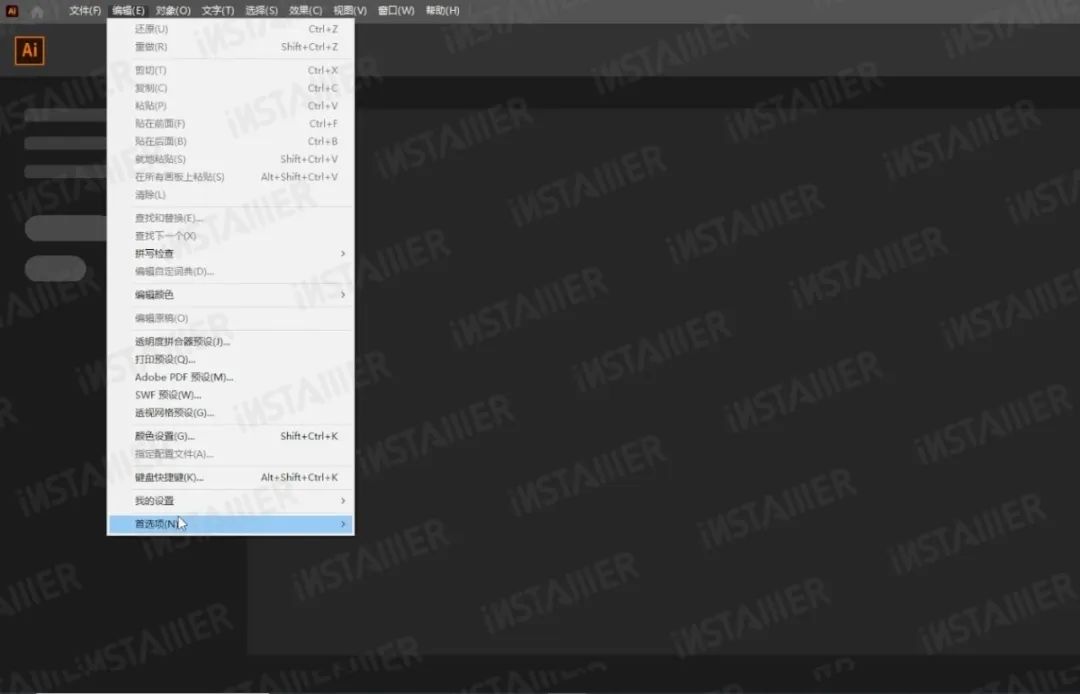Choose 就地粘贴(S) menu entry
Screen dimensions: 1080x694
pos(231,159)
